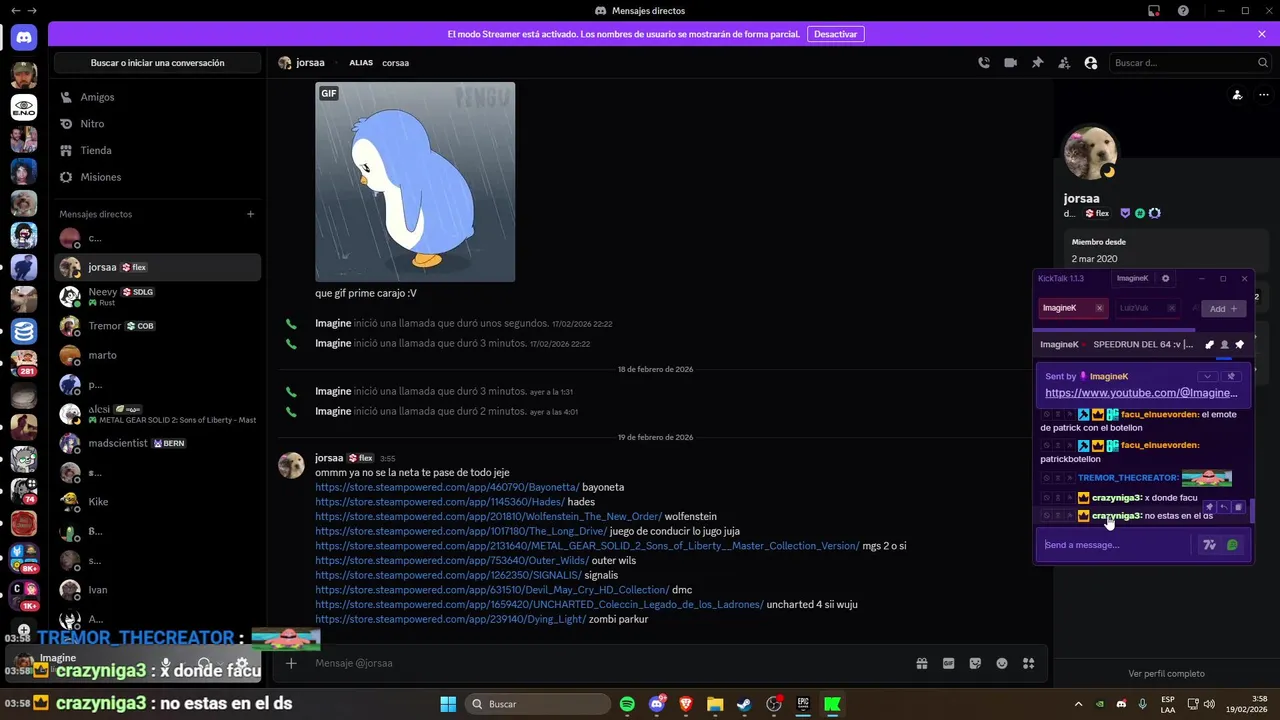This screenshot has height=720, width=1280.
Task: Create a new direct message with plus
Action: [x=250, y=214]
